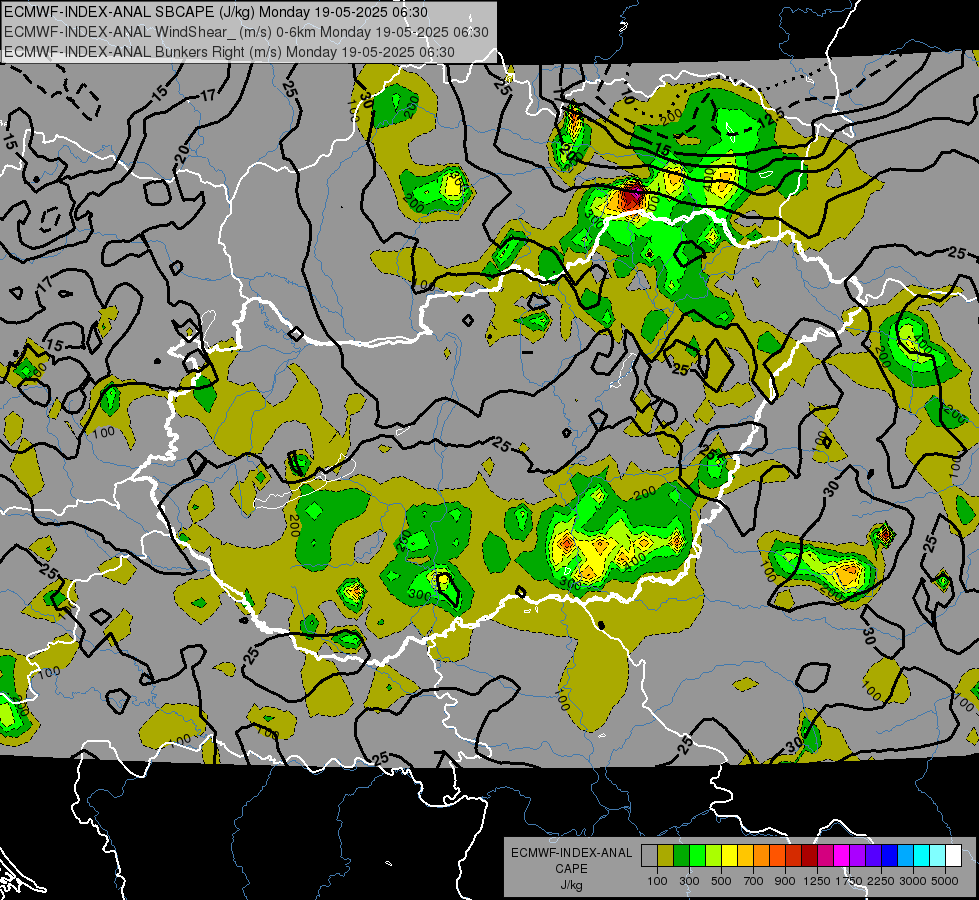Click the legend value 900

[x=785, y=881]
